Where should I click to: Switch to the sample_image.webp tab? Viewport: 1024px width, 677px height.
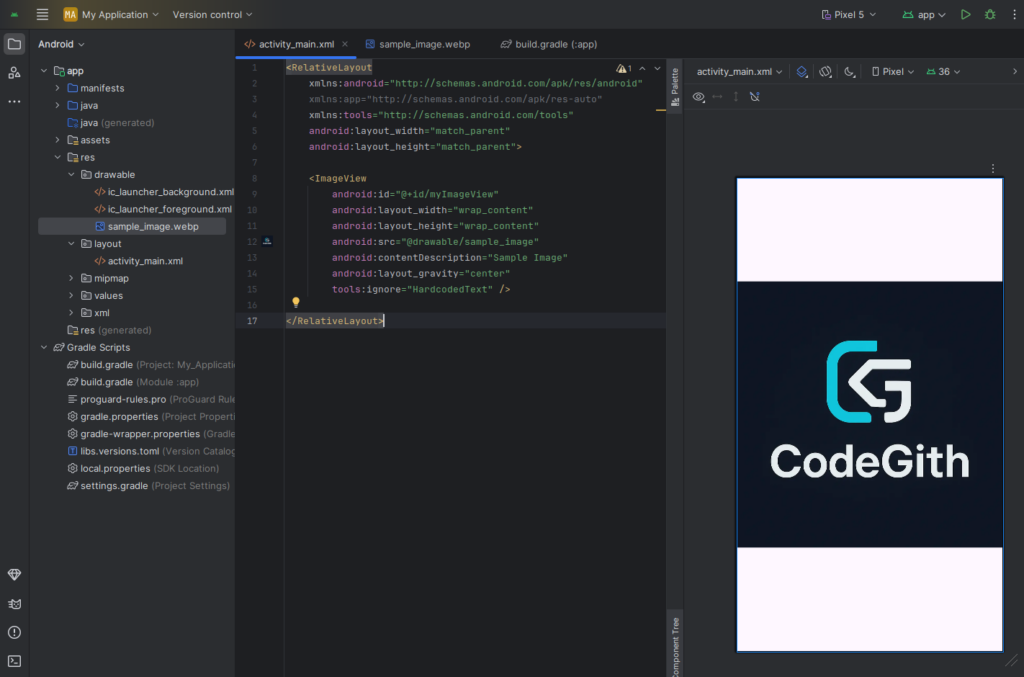[x=418, y=44]
